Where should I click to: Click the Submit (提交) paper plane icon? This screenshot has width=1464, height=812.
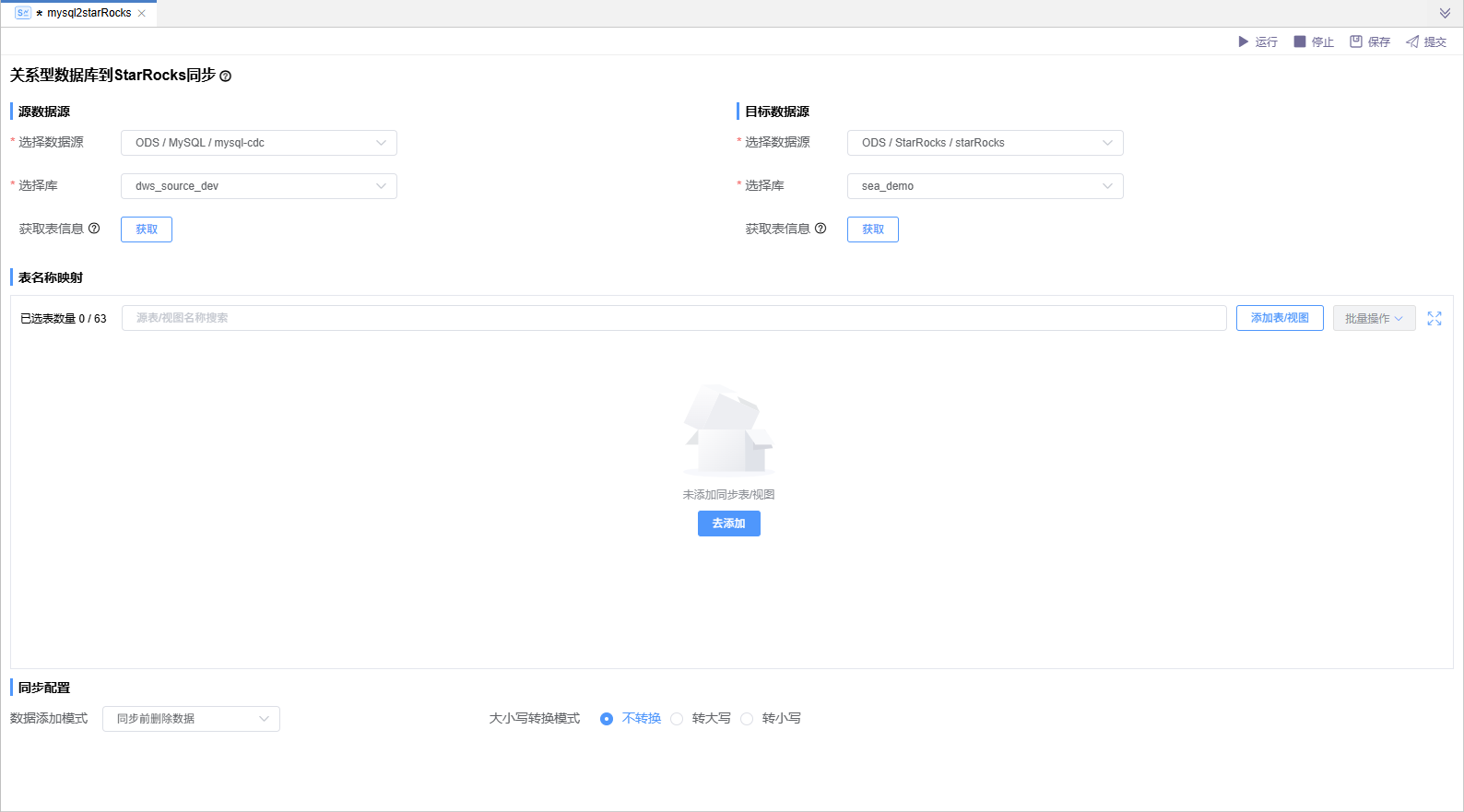[1412, 41]
